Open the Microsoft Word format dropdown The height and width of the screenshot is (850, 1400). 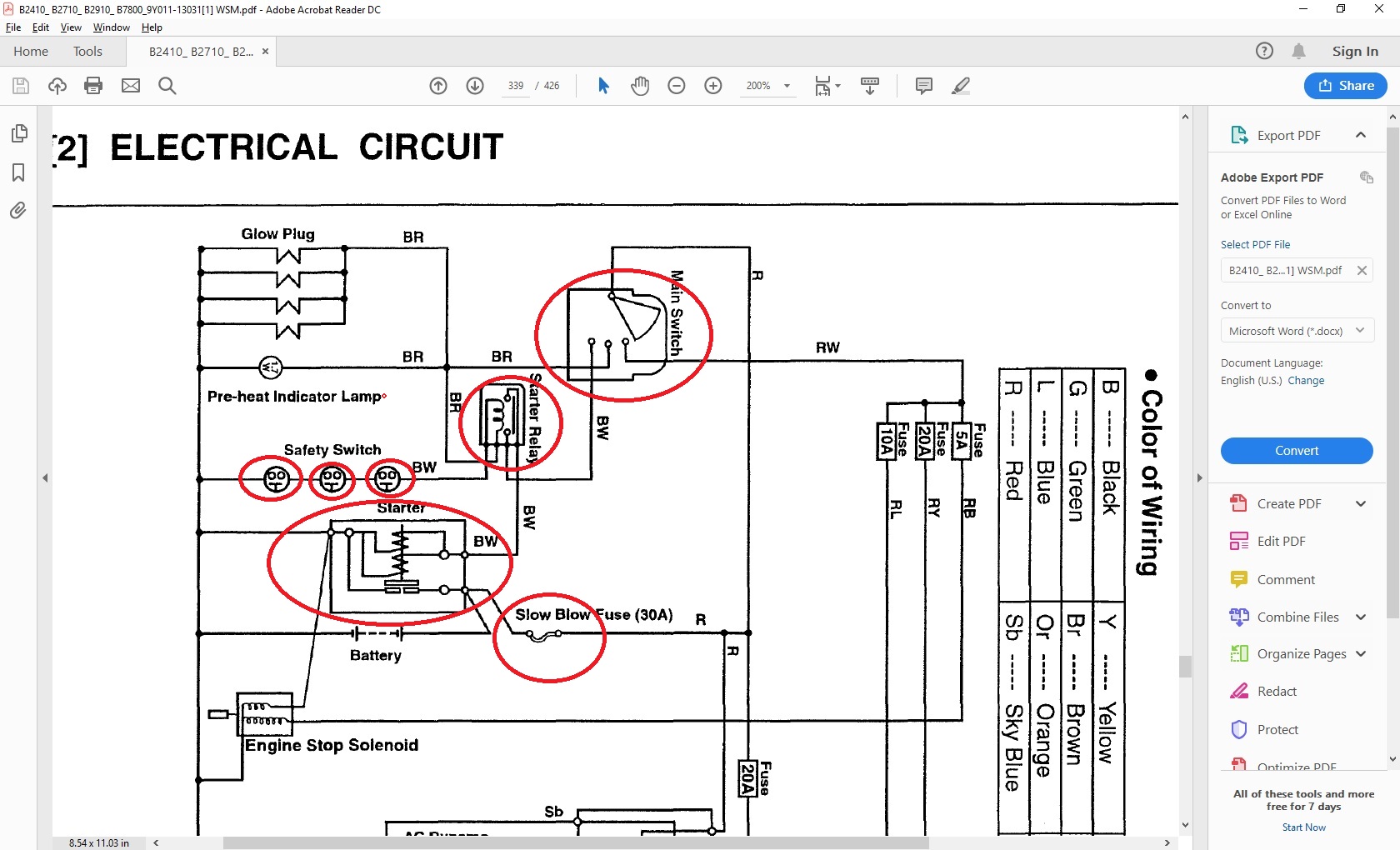1296,331
